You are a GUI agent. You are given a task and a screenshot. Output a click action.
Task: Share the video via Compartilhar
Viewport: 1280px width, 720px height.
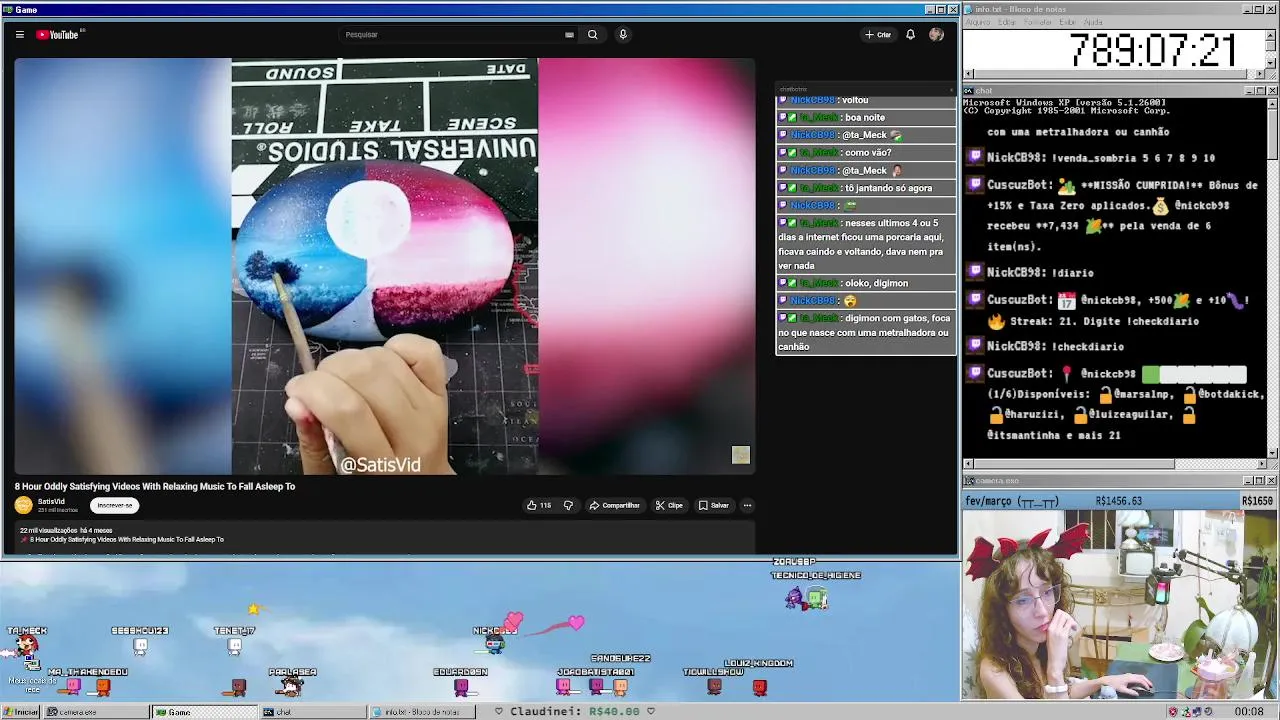[614, 505]
